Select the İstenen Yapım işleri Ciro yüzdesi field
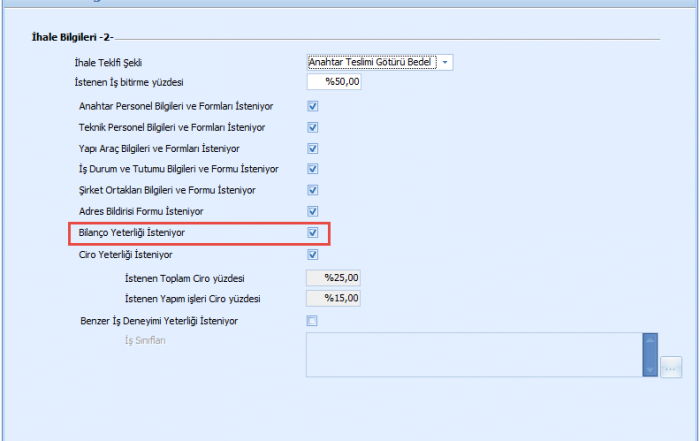 coord(334,298)
